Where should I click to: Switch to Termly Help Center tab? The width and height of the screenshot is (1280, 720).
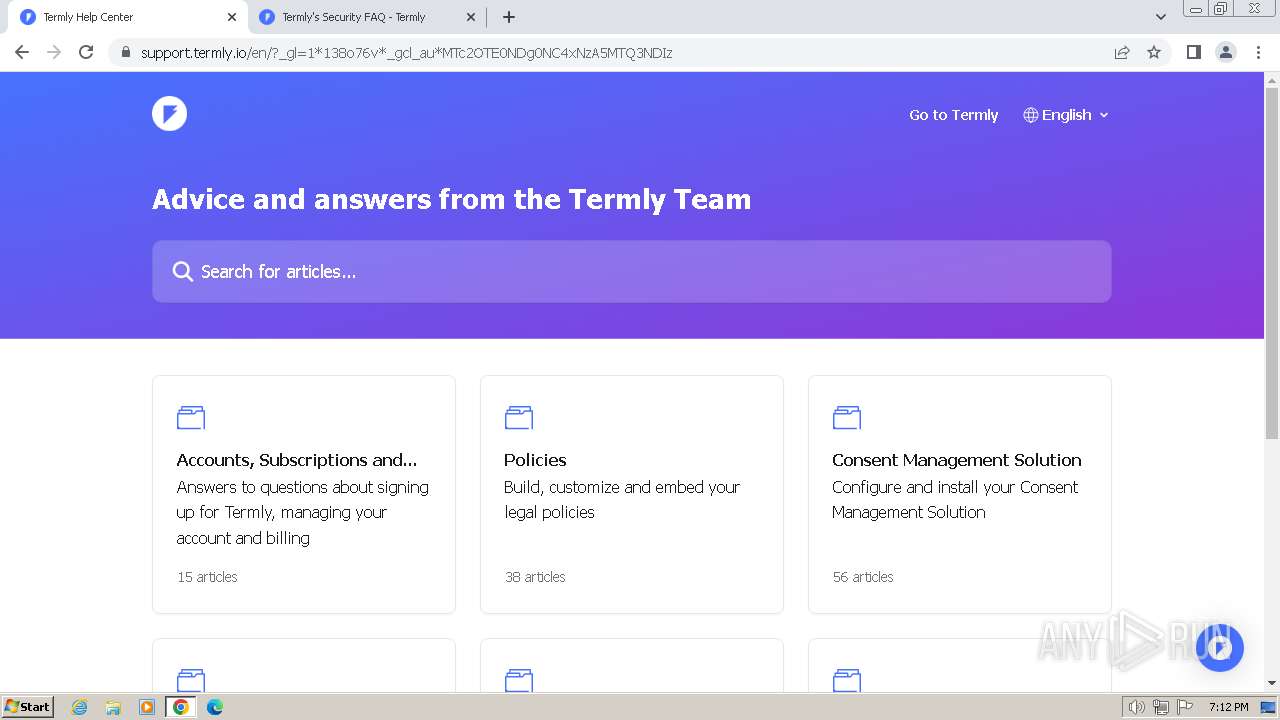(130, 17)
